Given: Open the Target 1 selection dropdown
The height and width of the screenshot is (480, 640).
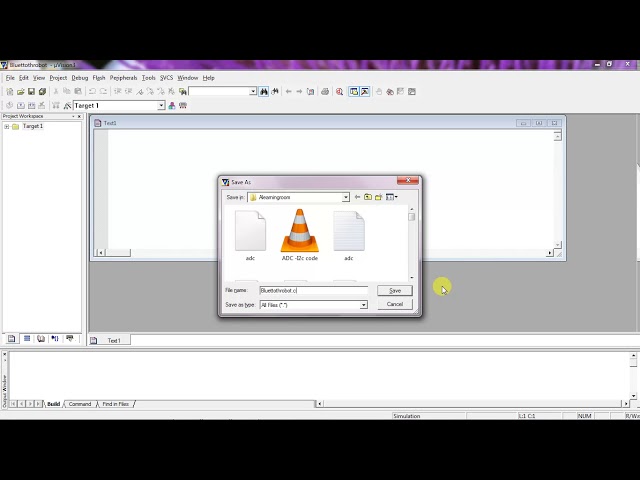Looking at the screenshot, I should (x=161, y=106).
